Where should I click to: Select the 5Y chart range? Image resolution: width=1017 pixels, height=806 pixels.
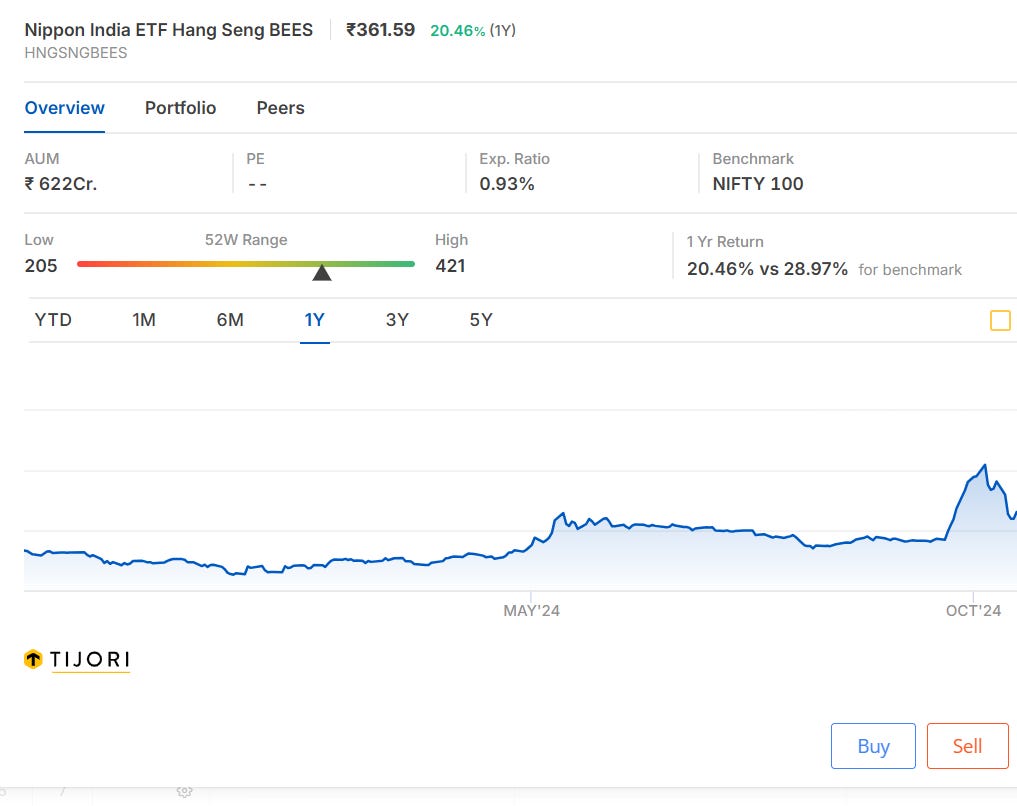click(481, 320)
